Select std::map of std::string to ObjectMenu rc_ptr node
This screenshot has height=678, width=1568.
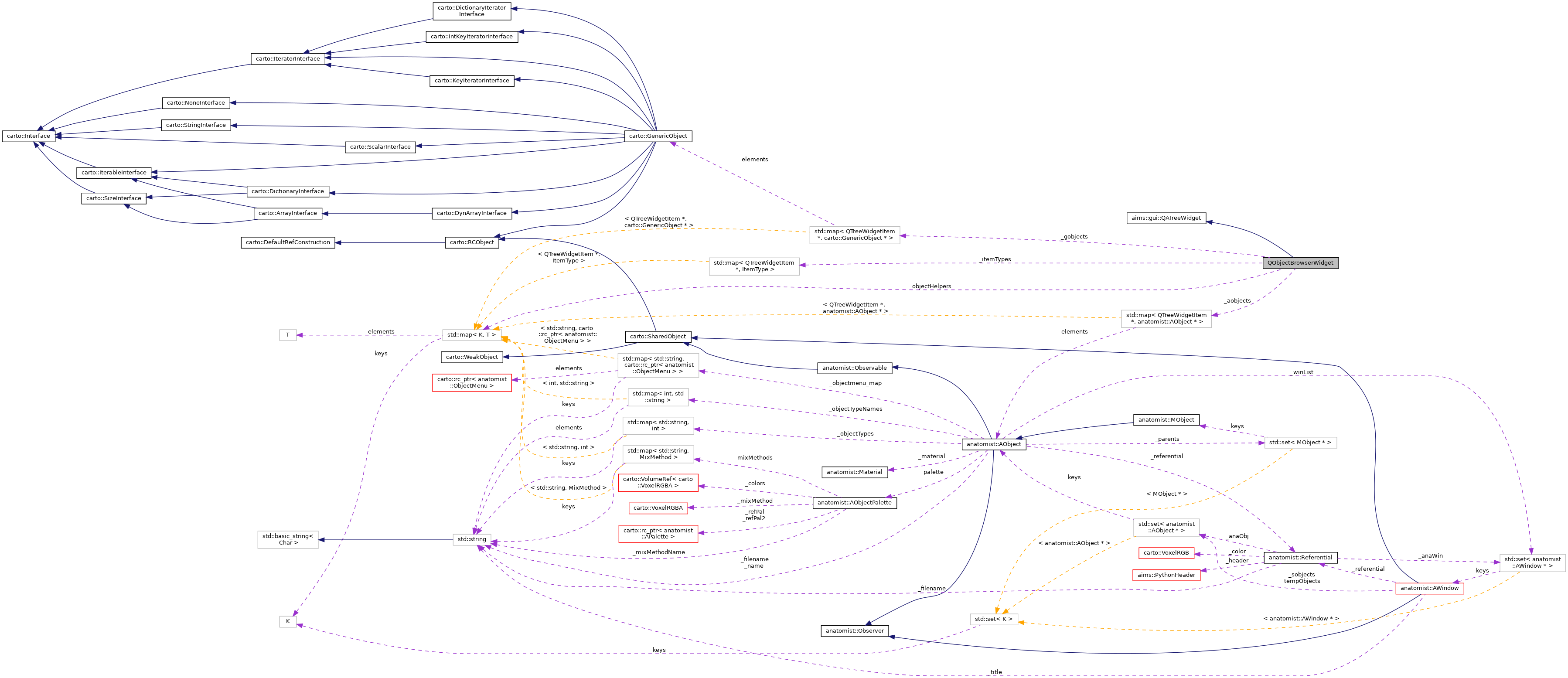pos(658,365)
